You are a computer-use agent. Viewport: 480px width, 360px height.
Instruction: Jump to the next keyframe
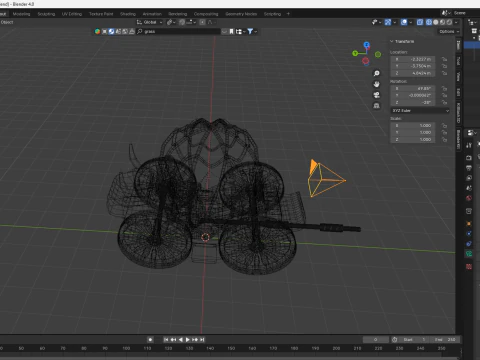coord(195,339)
